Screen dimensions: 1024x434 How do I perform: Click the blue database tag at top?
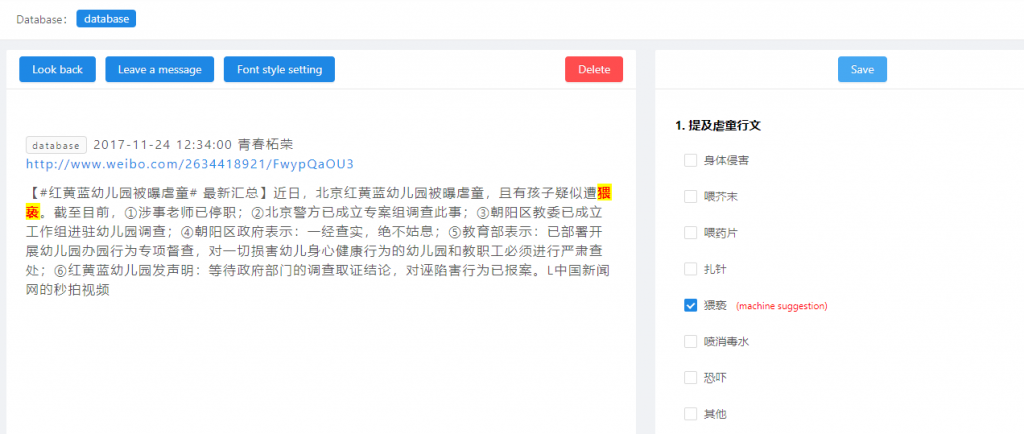click(x=106, y=18)
